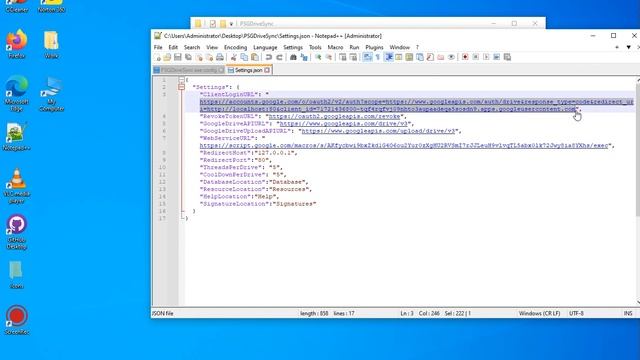Open the Plugins menu
640x360 pixels.
point(374,47)
